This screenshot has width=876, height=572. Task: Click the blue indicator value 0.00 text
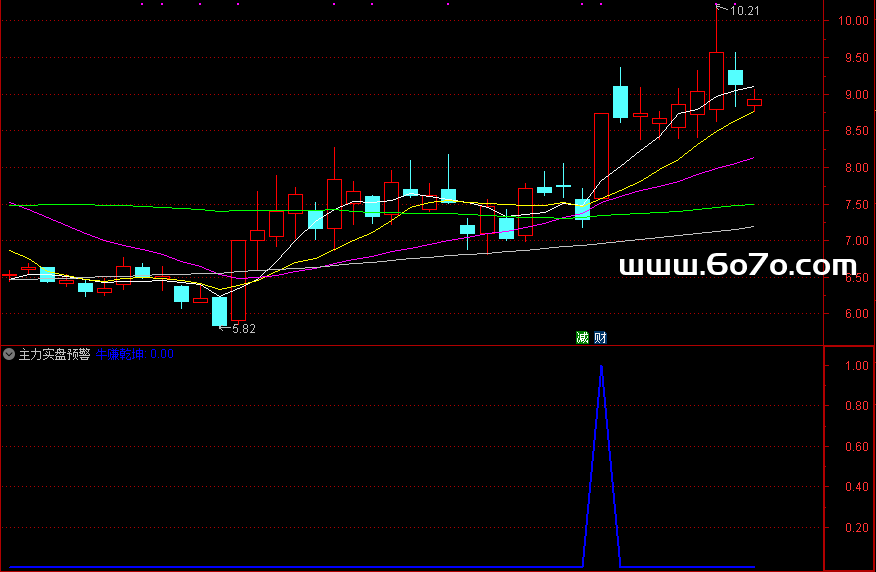(x=162, y=354)
